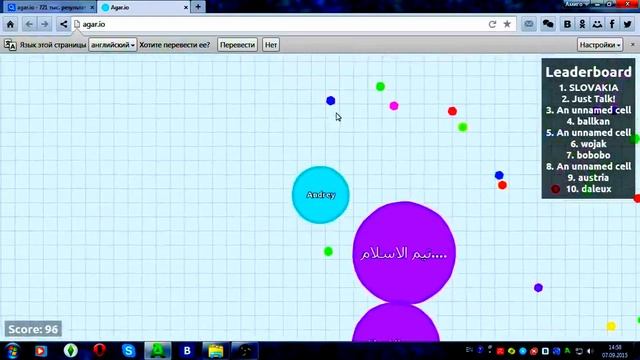Image resolution: width=640 pixels, height=360 pixels.
Task: Open the VKontakte B taskbar icon
Action: [187, 351]
